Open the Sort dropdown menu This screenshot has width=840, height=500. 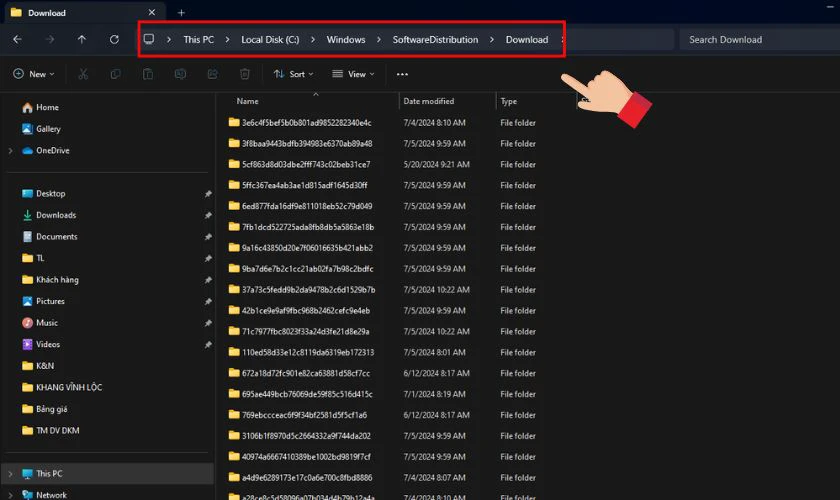[x=294, y=74]
